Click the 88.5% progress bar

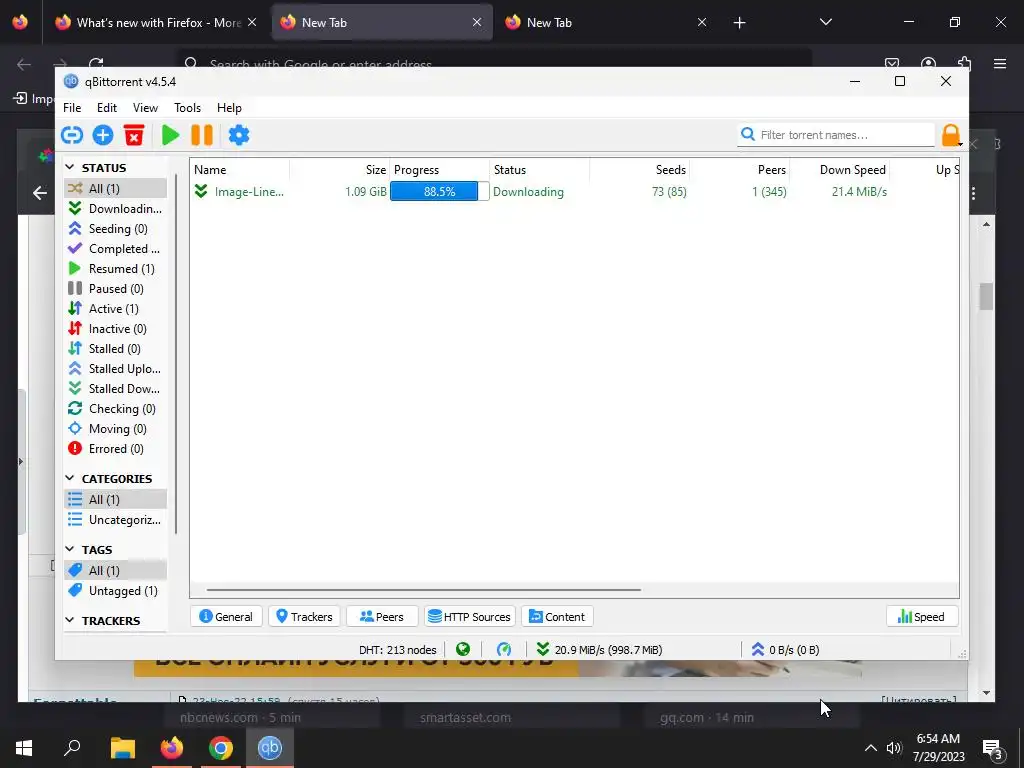(440, 192)
